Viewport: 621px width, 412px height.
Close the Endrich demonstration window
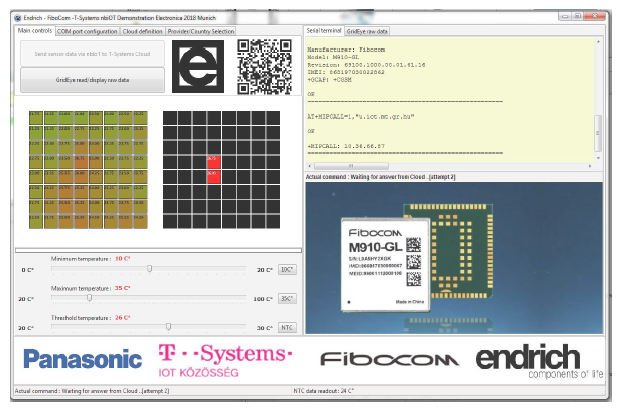[595, 16]
